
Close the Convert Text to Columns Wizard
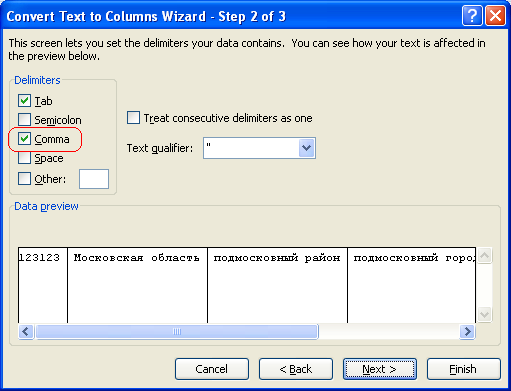(x=495, y=15)
